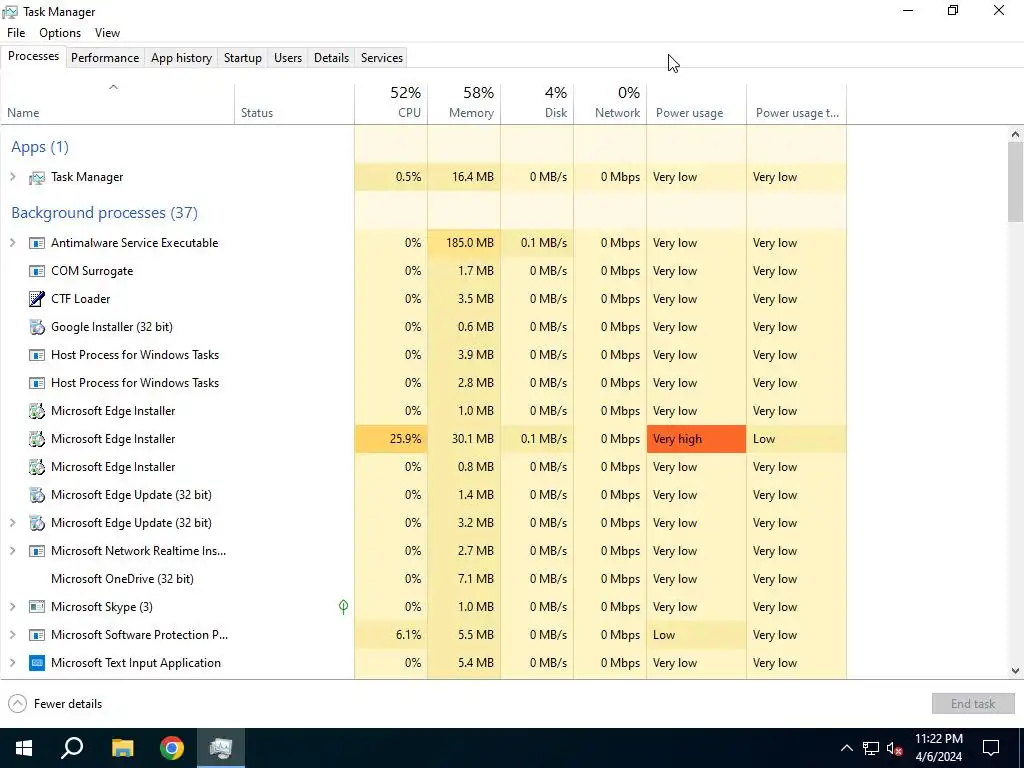Viewport: 1024px width, 768px height.
Task: Sort by the Network column header
Action: 611,104
